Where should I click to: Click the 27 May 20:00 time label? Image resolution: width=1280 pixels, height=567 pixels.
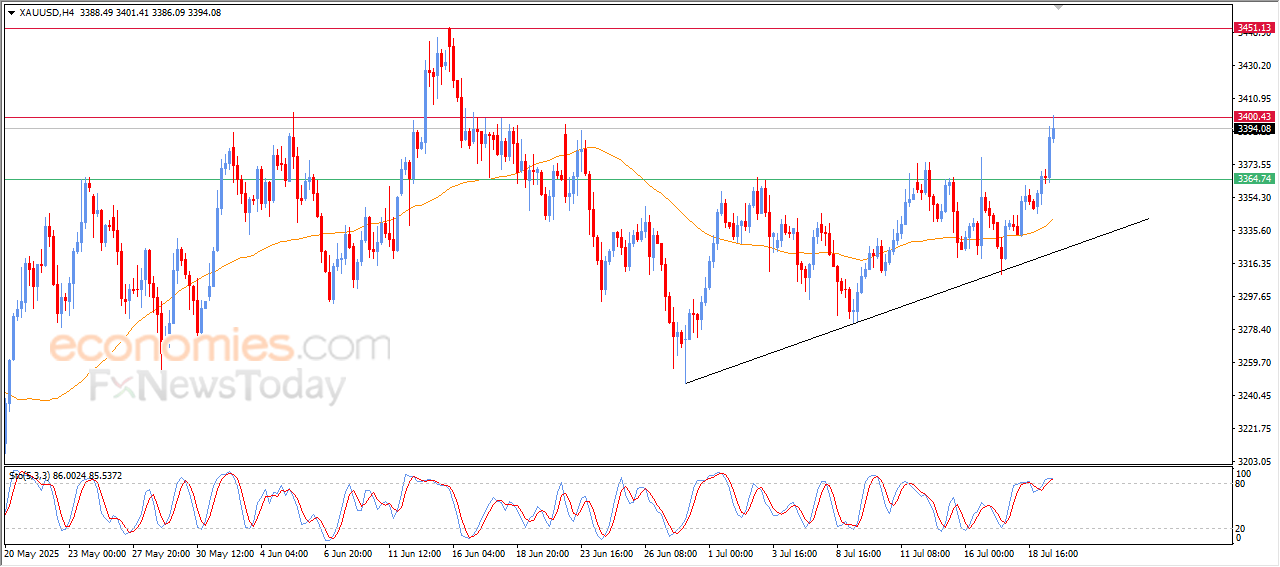(160, 553)
